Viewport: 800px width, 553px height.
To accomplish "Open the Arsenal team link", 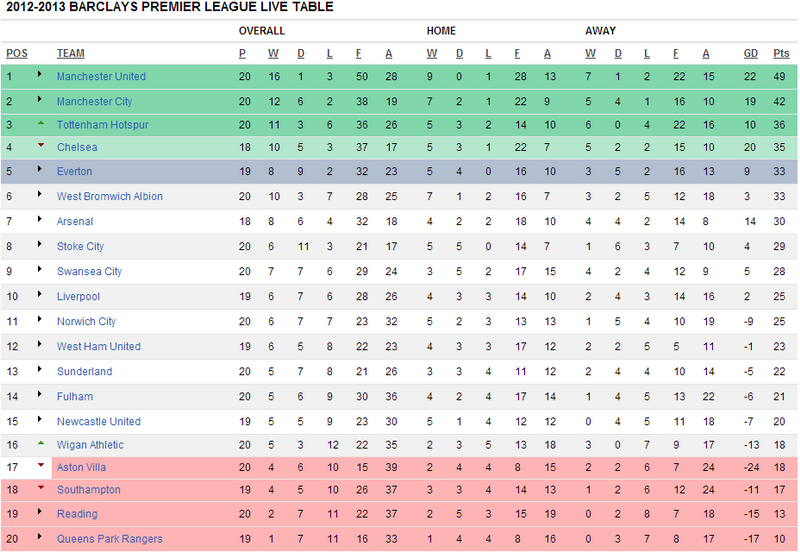I will [75, 221].
